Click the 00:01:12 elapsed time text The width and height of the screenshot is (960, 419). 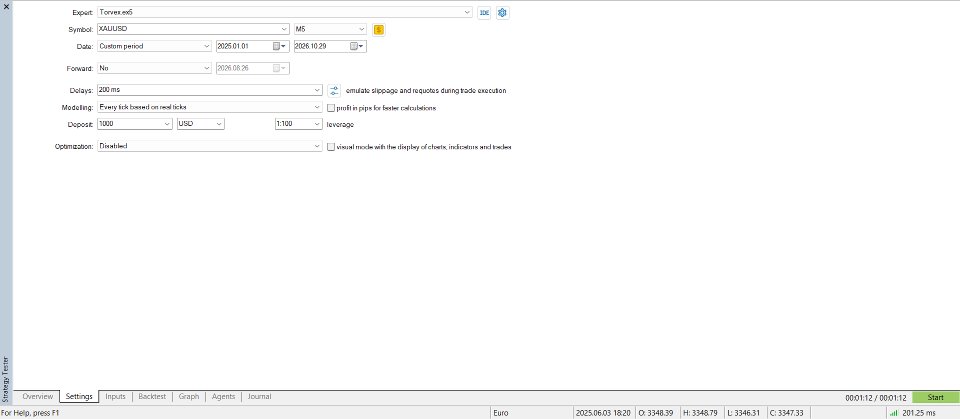pos(876,398)
